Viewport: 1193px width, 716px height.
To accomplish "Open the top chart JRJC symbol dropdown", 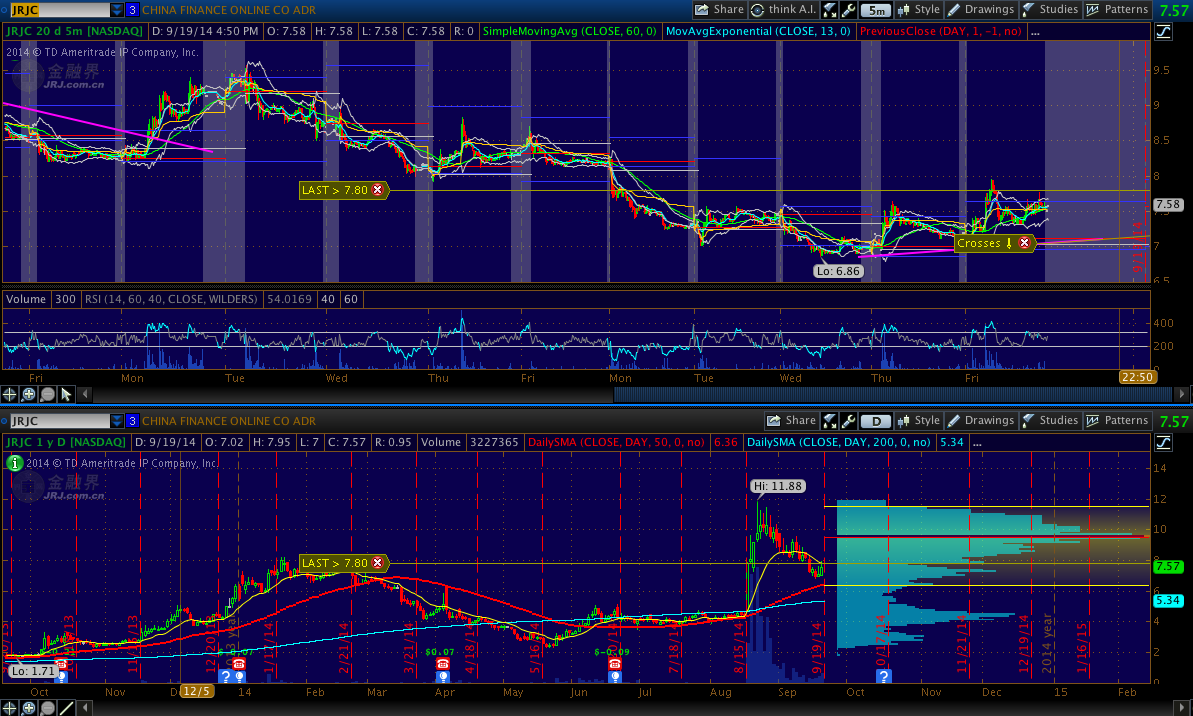I will (117, 10).
